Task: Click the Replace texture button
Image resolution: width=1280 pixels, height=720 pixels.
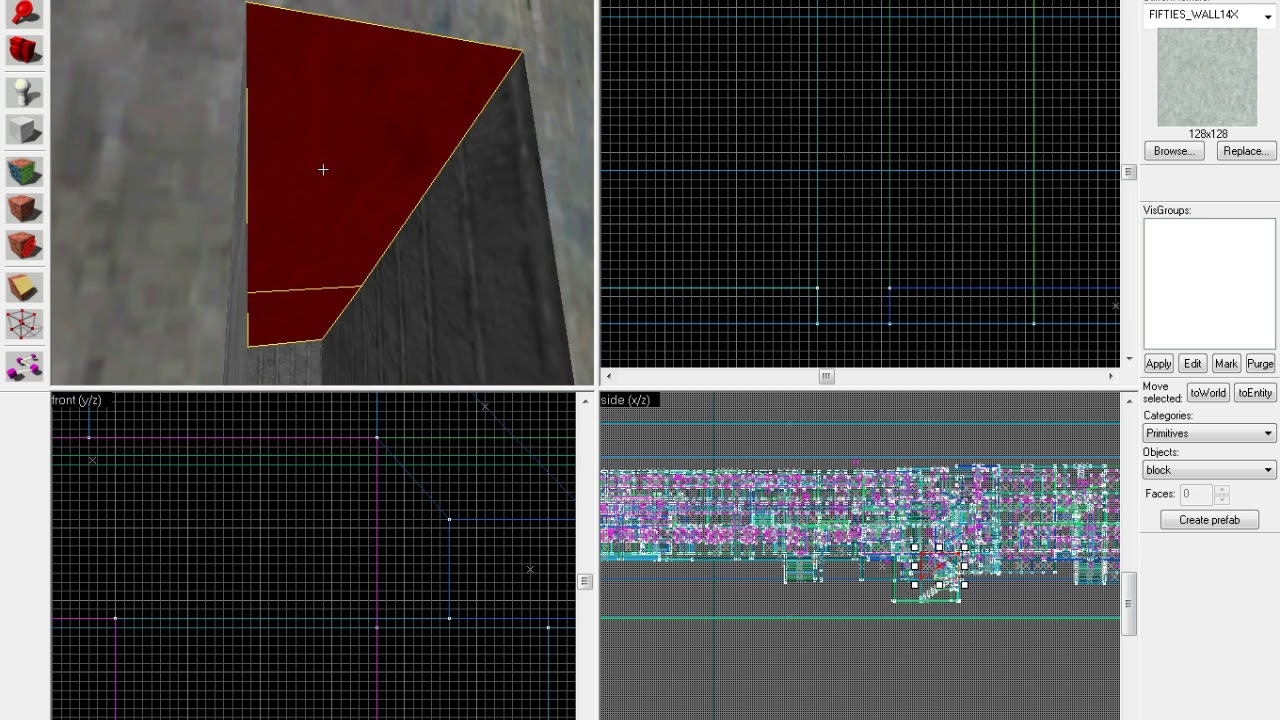Action: 1245,151
